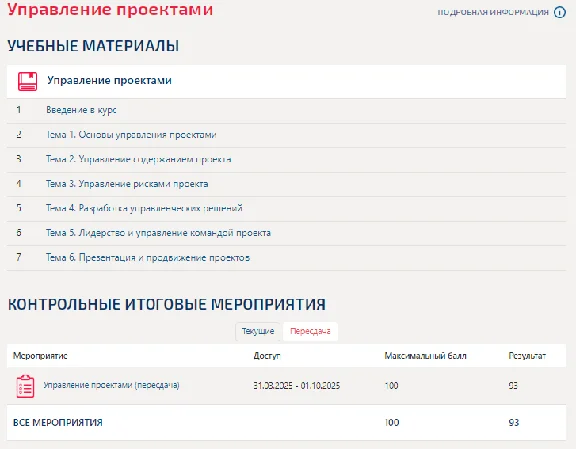Click the ВСЕ МЕРОПРИЯТИЯ total row label
The image size is (576, 449).
[58, 423]
